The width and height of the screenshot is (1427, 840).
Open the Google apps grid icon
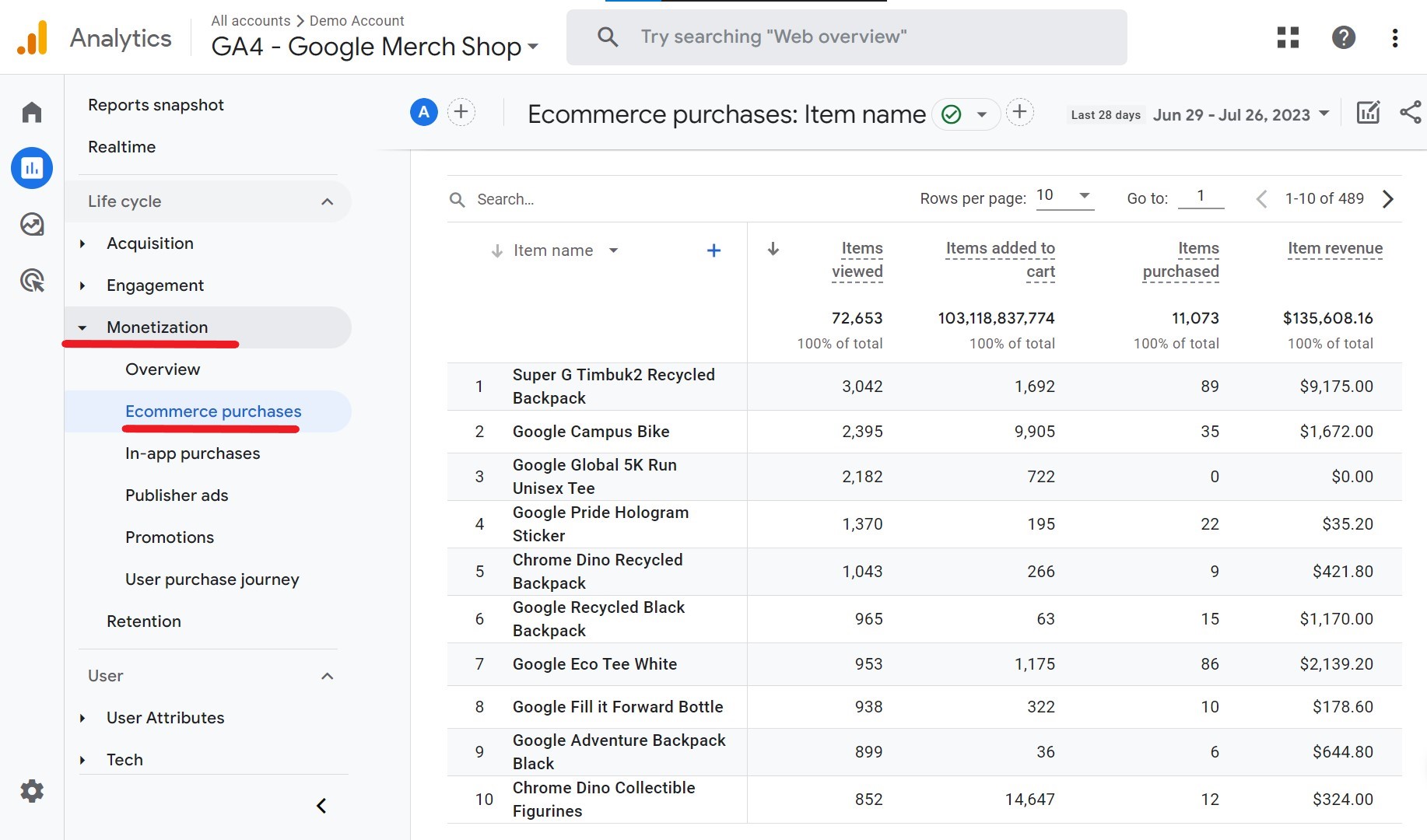tap(1289, 37)
